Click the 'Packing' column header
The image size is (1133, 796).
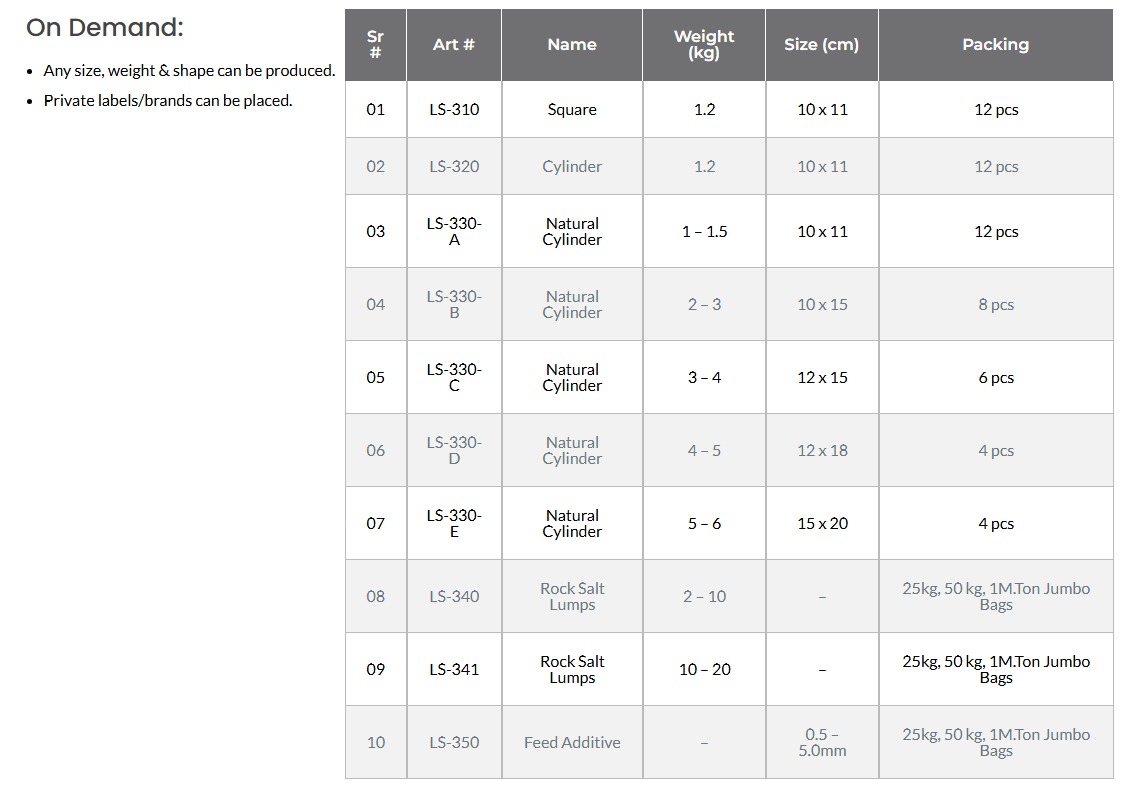pos(996,45)
